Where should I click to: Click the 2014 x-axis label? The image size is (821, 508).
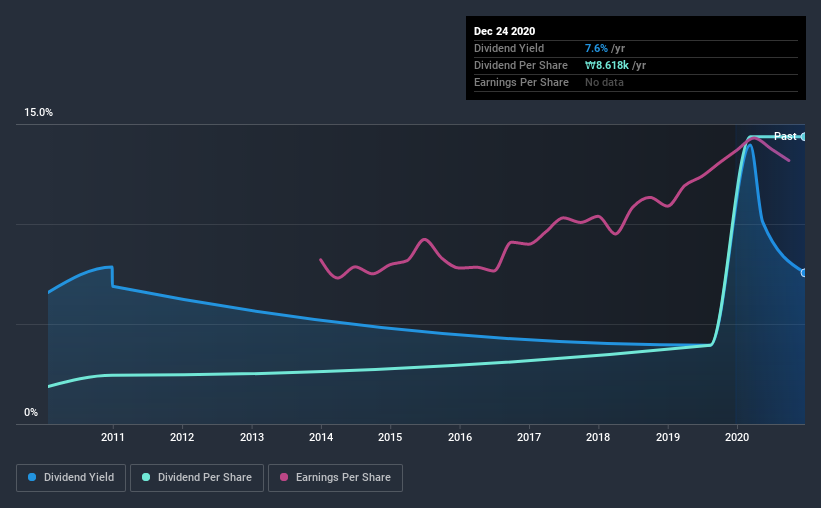[x=321, y=437]
